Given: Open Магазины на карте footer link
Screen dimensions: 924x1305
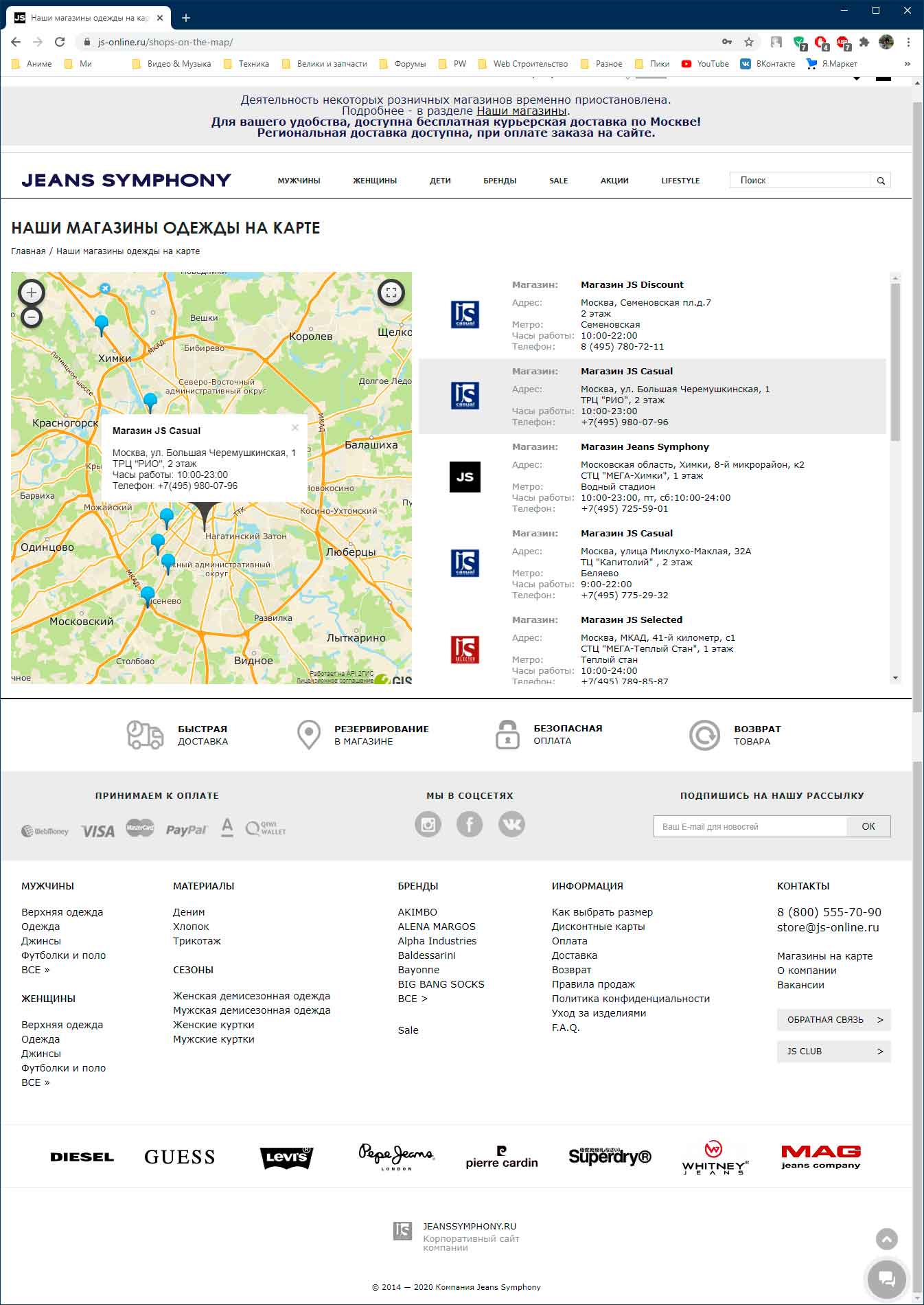Looking at the screenshot, I should (x=825, y=956).
